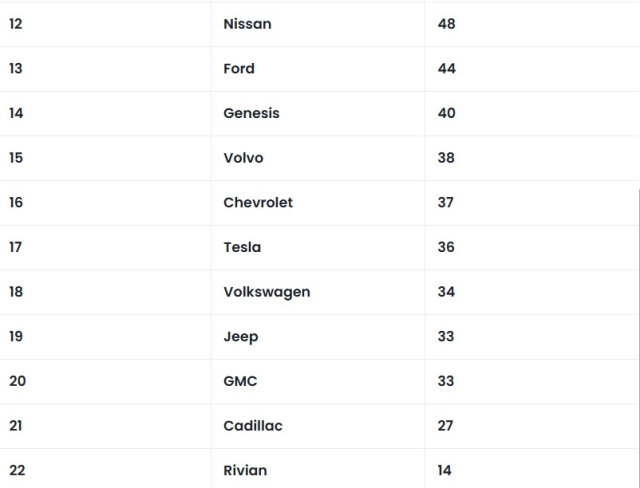Screen dimensions: 640x488
Task: Select the Cadillac brand cell
Action: pos(253,426)
